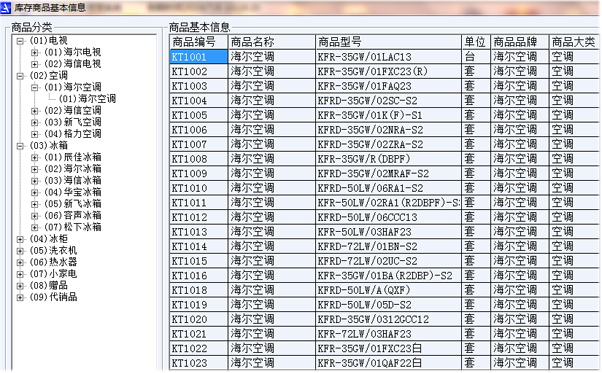This screenshot has width=602, height=373.
Task: Click the app icon in the title bar
Action: 5,7
